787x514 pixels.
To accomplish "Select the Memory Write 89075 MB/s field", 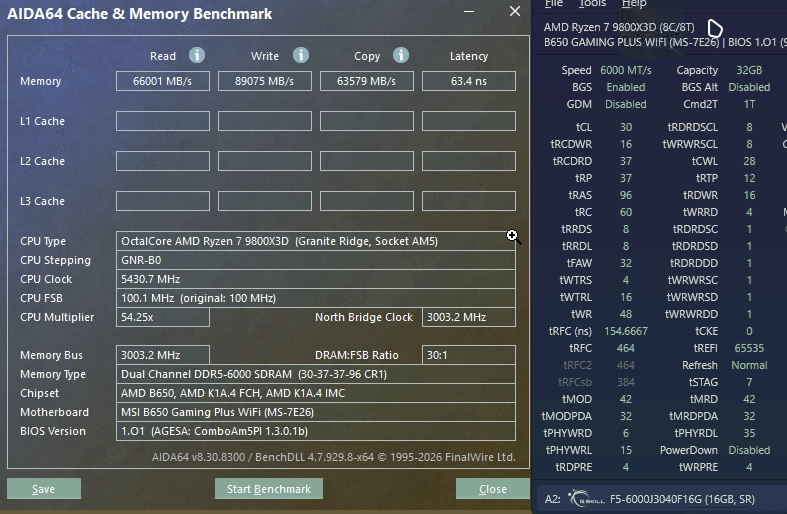I will 265,81.
